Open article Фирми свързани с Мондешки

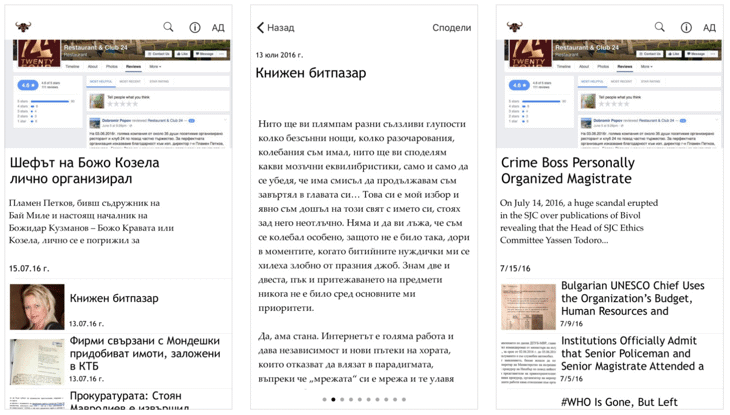145,353
